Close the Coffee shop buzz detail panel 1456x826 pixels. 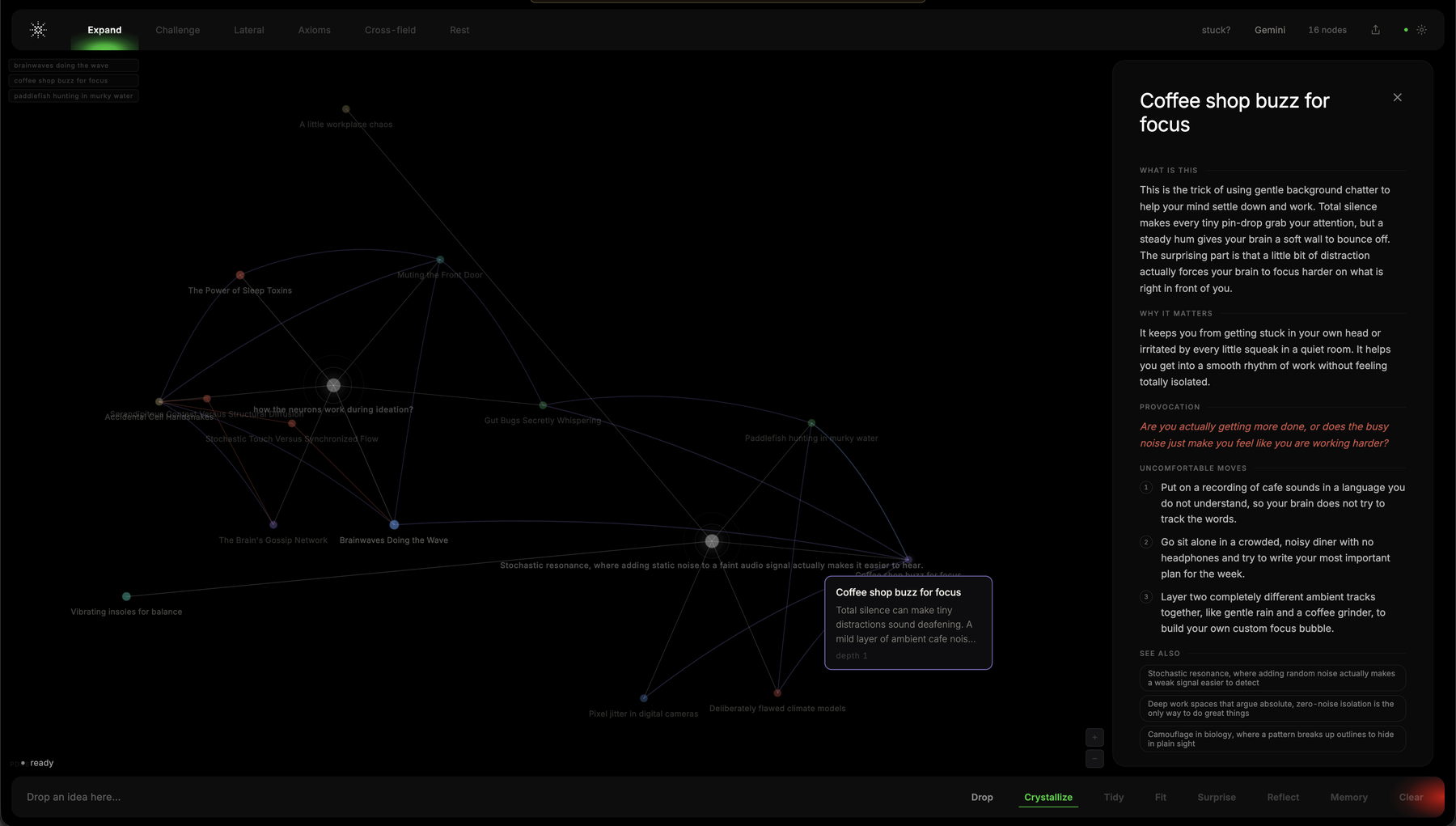[x=1397, y=97]
